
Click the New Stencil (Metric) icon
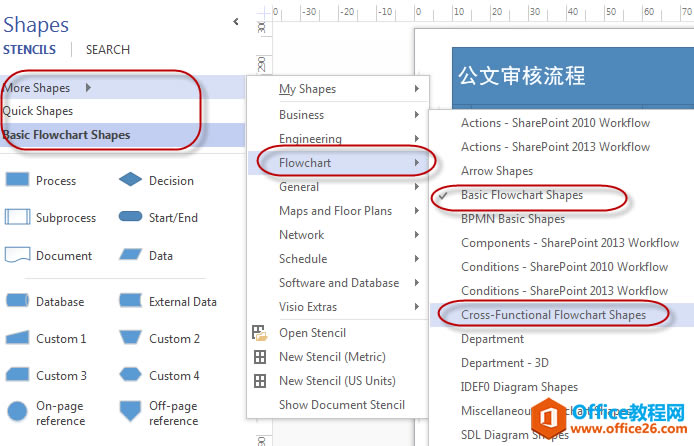[x=260, y=357]
